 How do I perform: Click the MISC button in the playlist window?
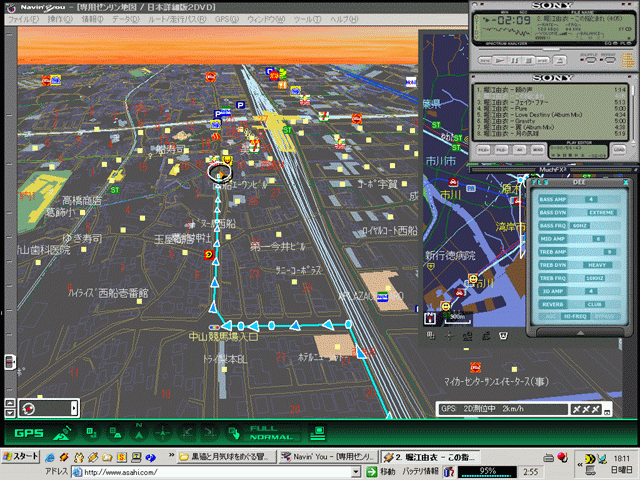coord(538,150)
